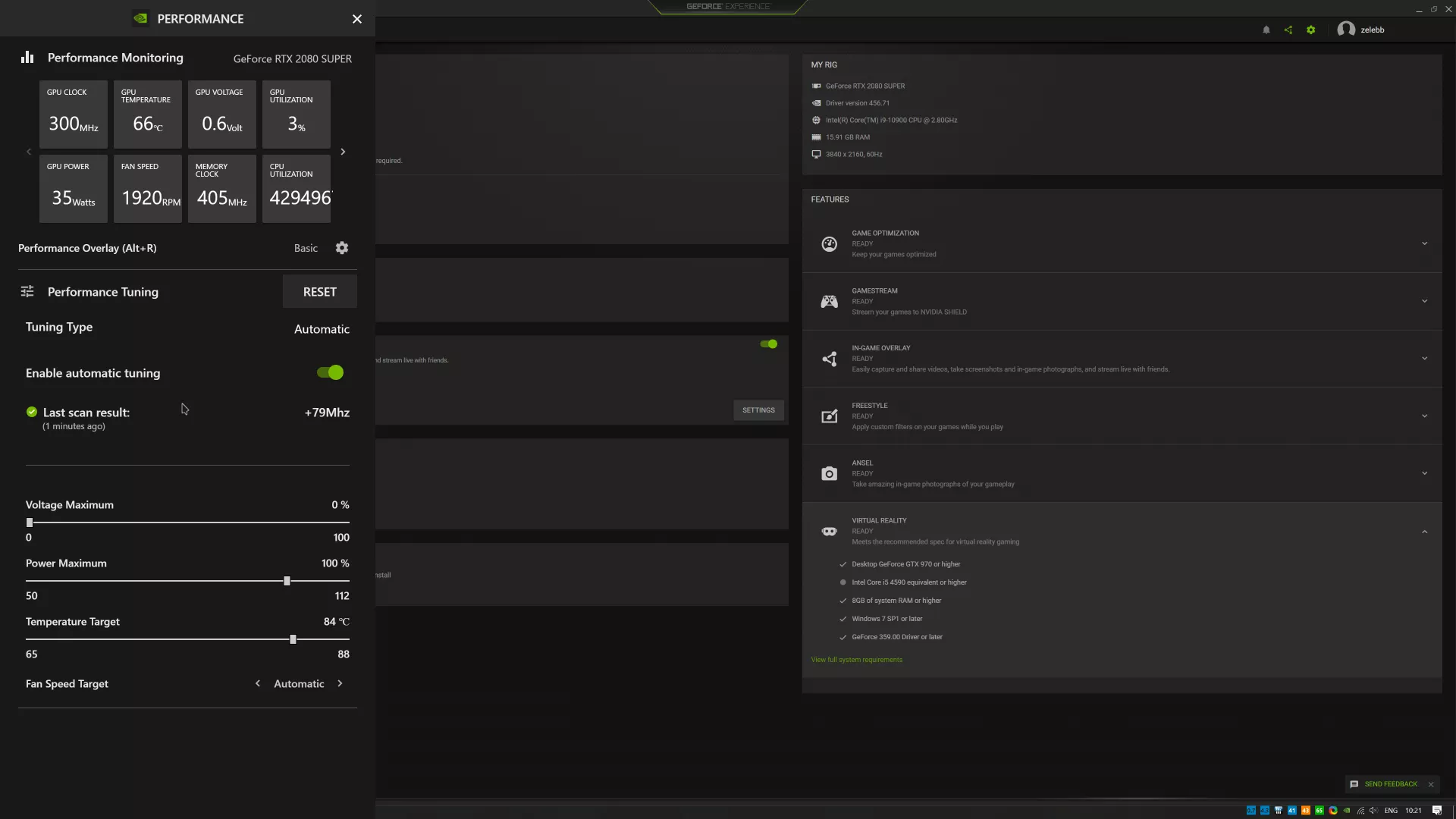Click the ENG language indicator in taskbar
The image size is (1456, 819).
[1391, 811]
